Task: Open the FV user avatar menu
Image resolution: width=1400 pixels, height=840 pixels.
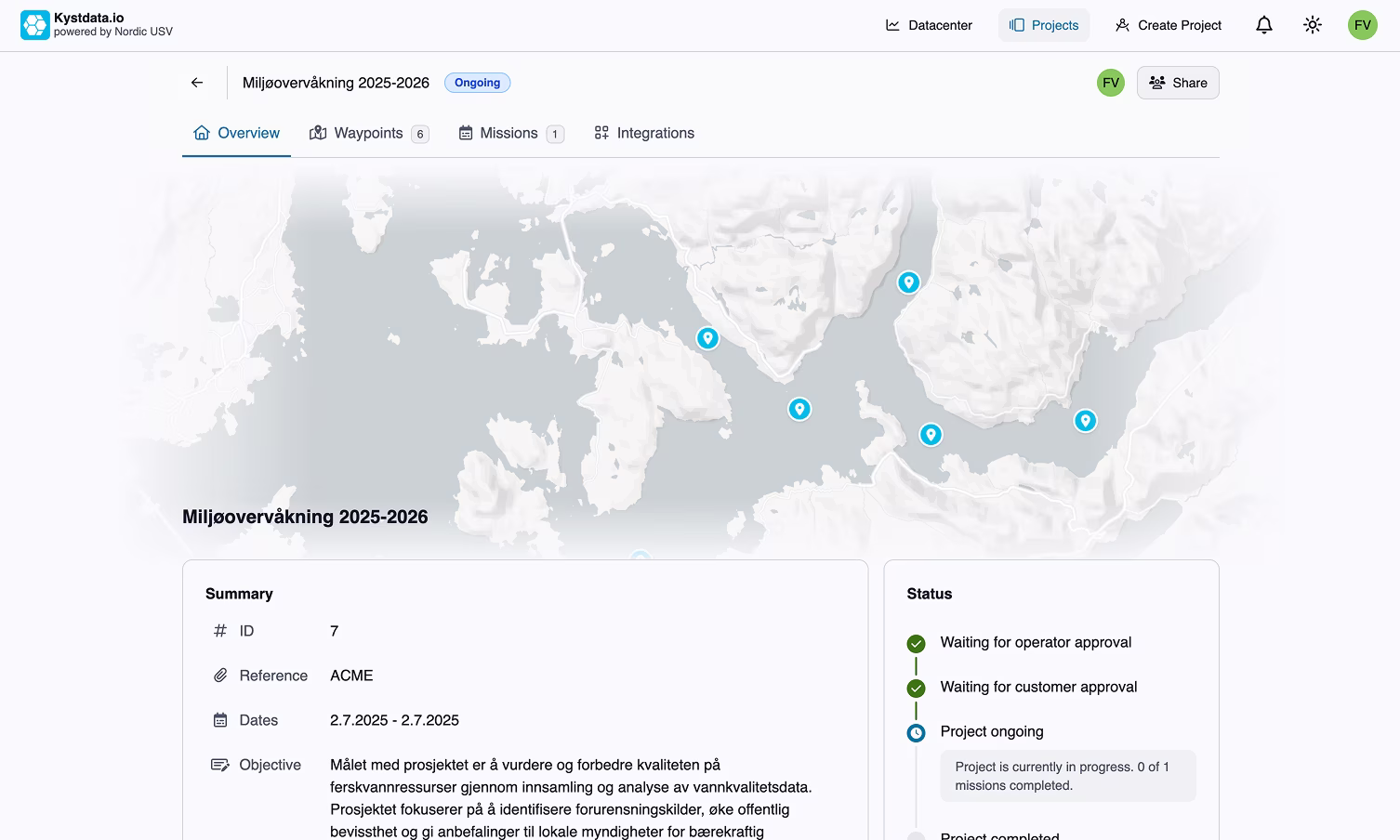Action: click(x=1362, y=25)
